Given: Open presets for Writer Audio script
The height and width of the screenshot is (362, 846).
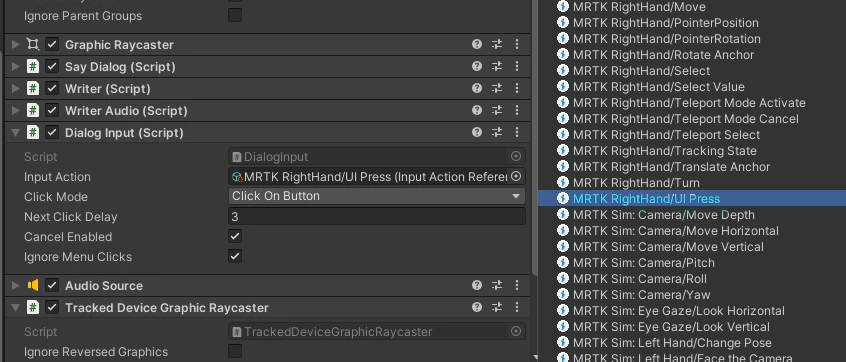Looking at the screenshot, I should coord(497,111).
